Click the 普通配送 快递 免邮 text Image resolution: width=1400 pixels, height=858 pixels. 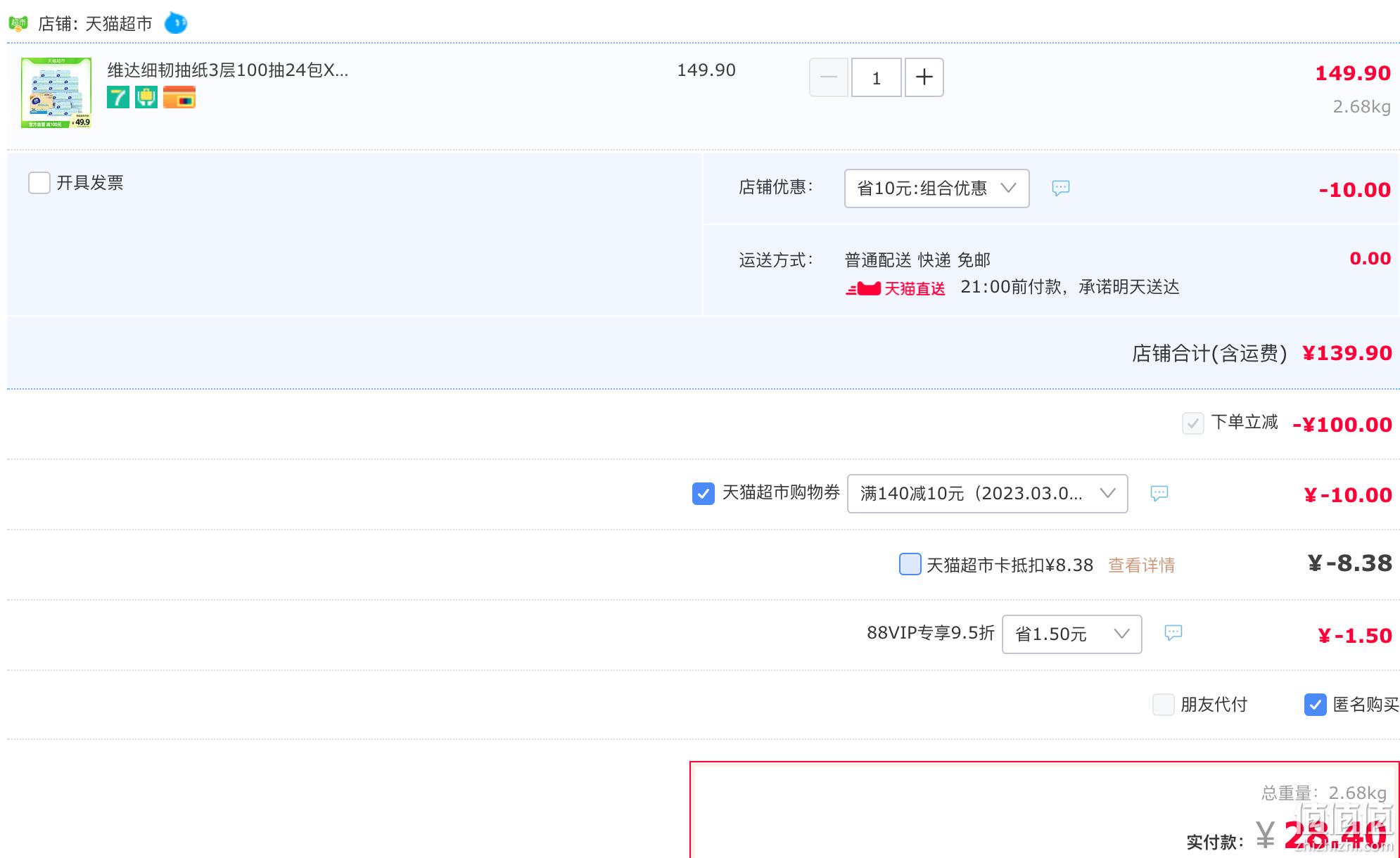pos(917,260)
